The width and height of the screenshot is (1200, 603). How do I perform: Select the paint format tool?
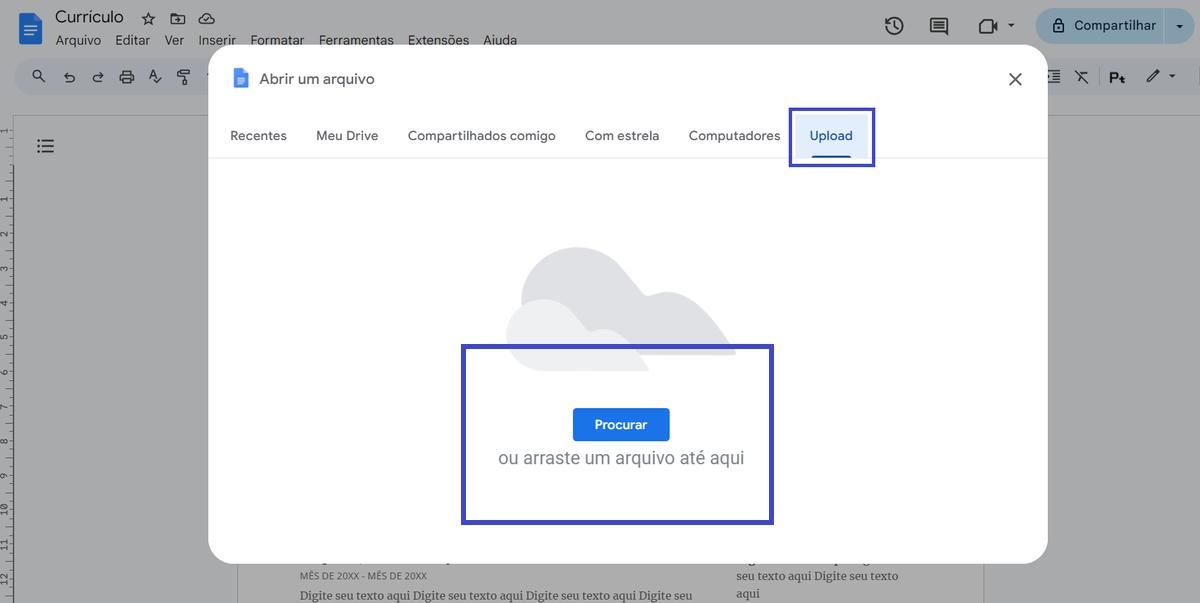(184, 76)
